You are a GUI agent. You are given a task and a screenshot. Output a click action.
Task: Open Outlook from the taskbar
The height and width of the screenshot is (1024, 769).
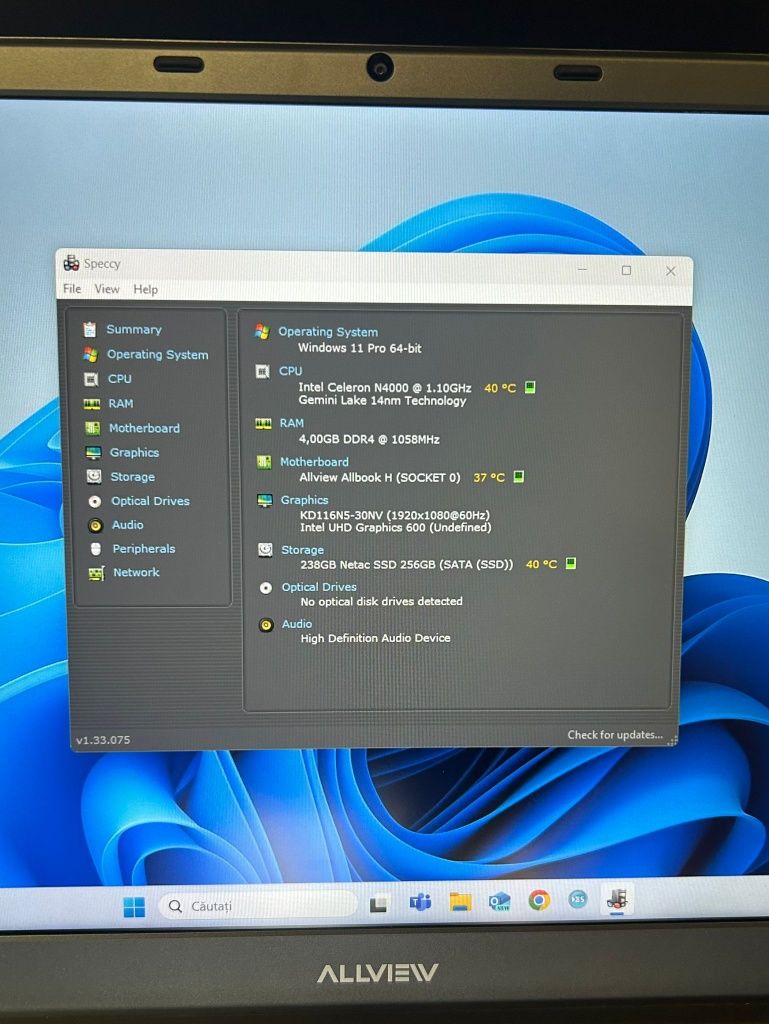point(499,901)
